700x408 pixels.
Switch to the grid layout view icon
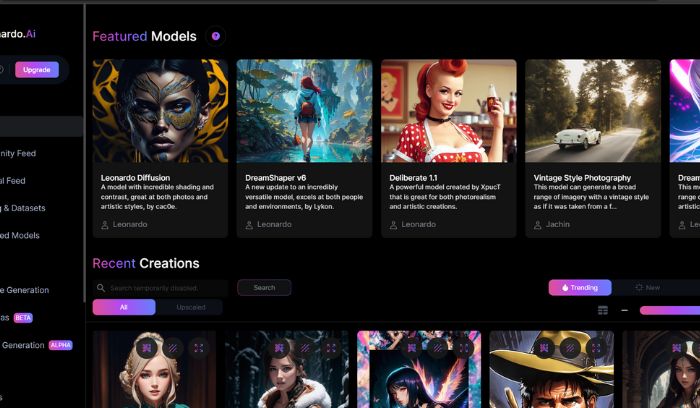pos(603,310)
